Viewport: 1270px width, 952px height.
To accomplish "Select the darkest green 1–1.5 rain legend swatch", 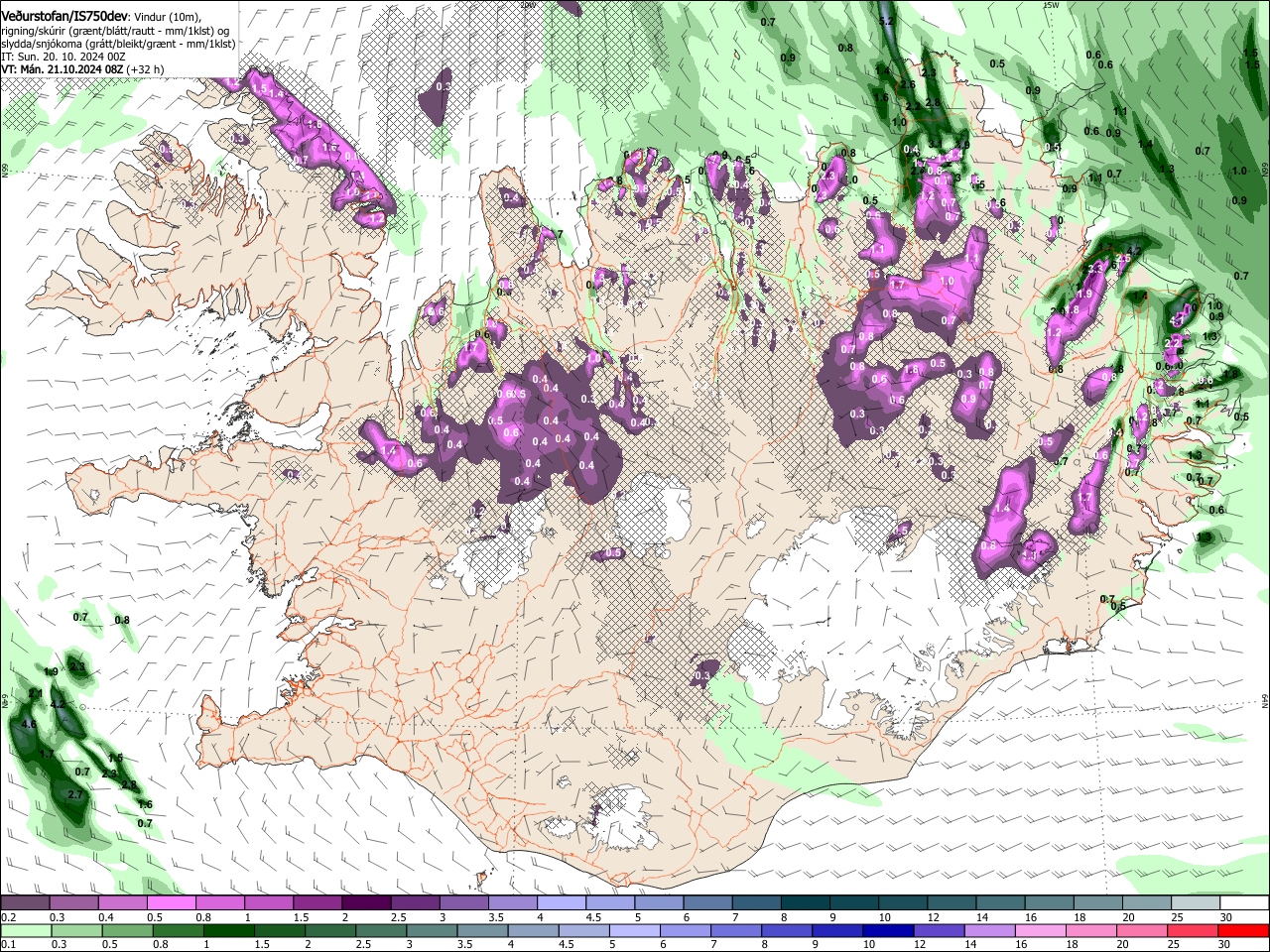I will (228, 930).
